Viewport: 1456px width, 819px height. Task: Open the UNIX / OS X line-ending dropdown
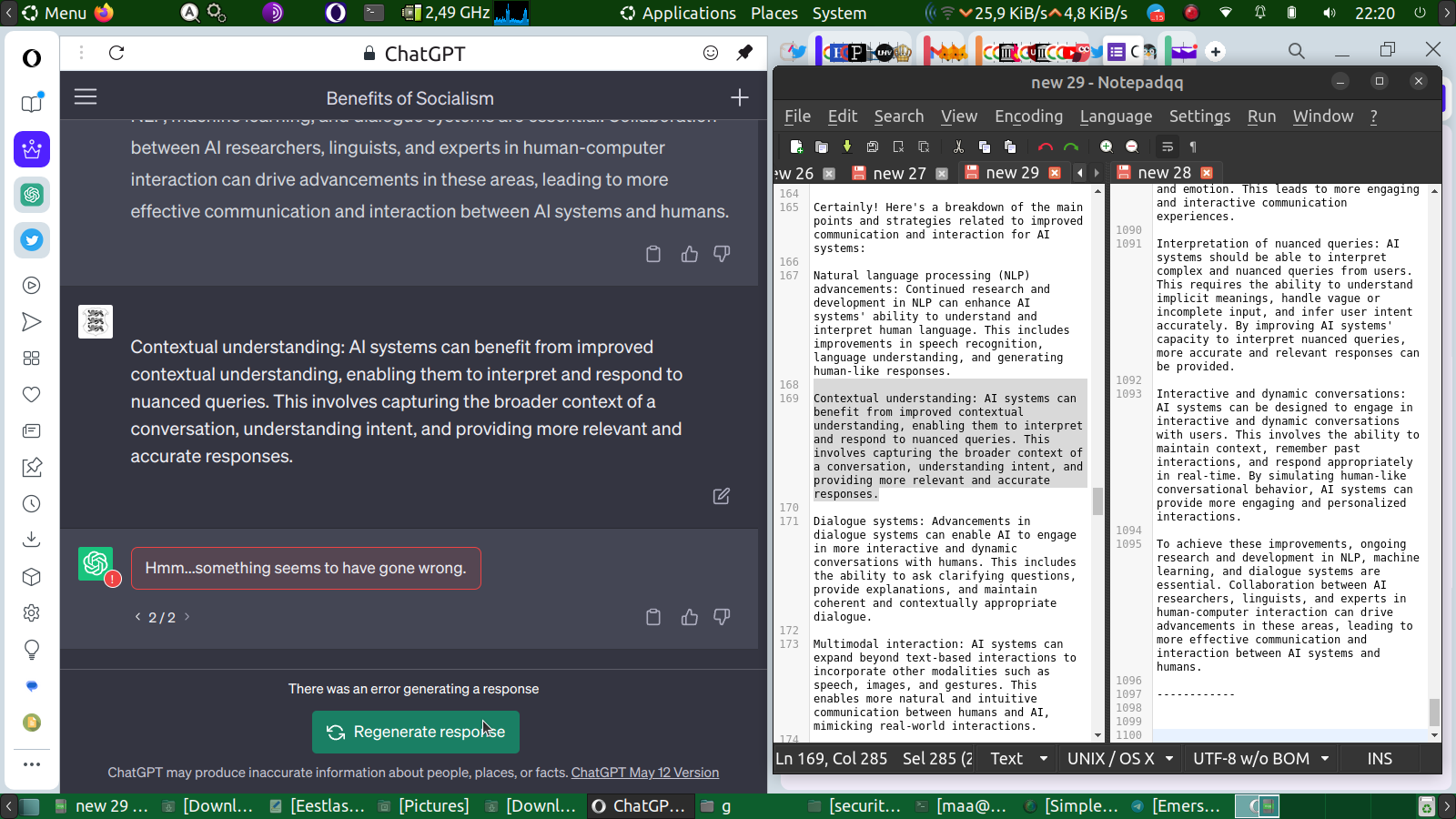click(x=1120, y=759)
